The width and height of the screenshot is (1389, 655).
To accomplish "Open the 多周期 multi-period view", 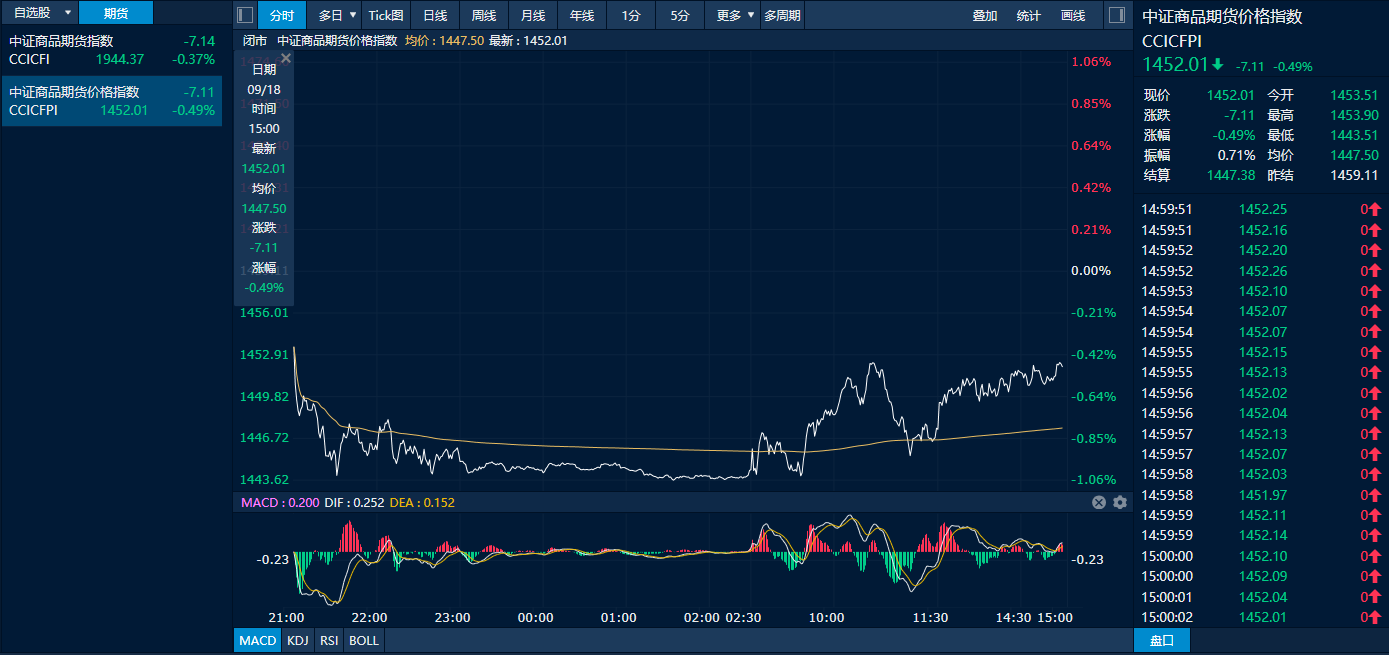I will (782, 15).
